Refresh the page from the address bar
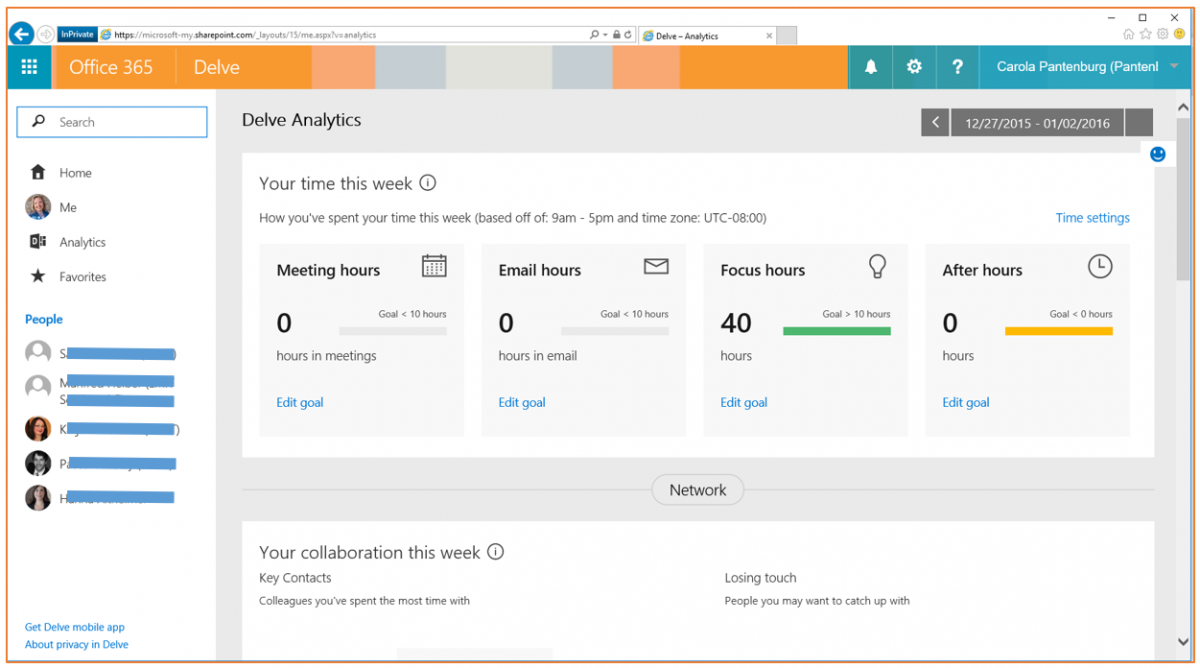Screen dimensions: 1200x668 [628, 35]
